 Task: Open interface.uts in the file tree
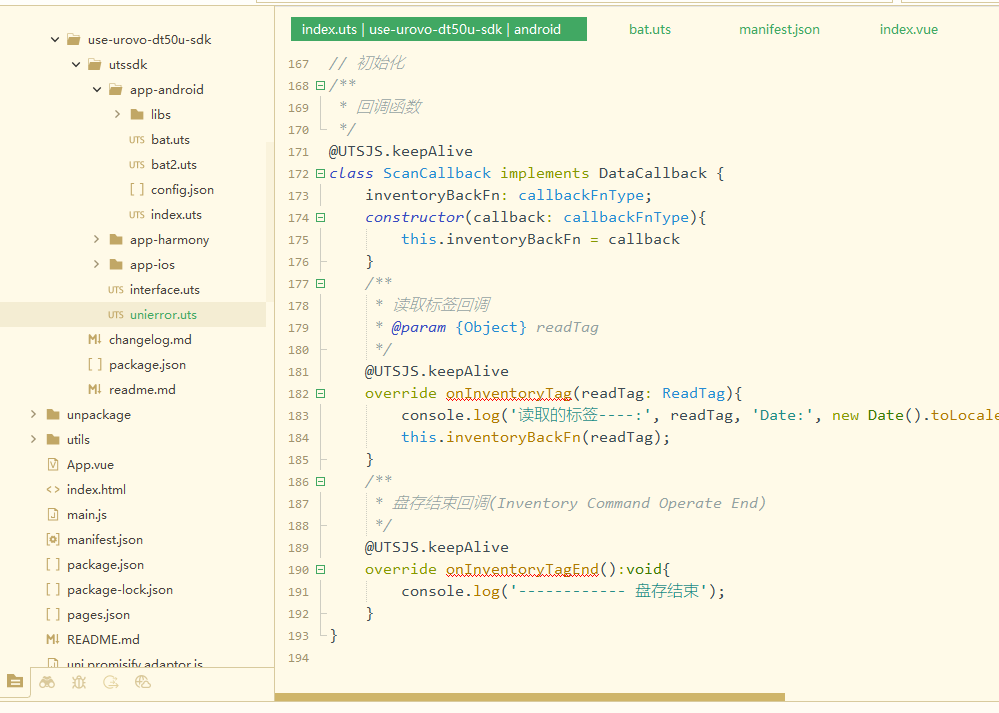[x=164, y=290]
